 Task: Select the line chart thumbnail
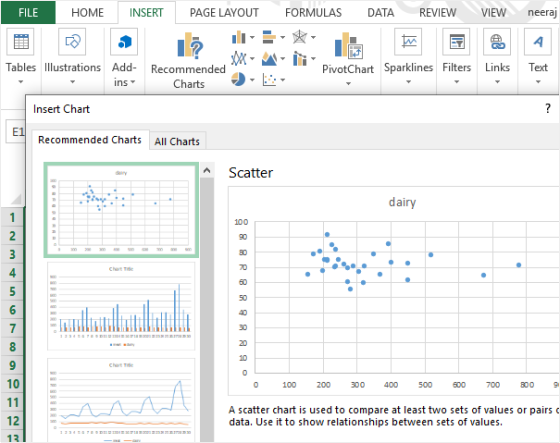[121, 401]
